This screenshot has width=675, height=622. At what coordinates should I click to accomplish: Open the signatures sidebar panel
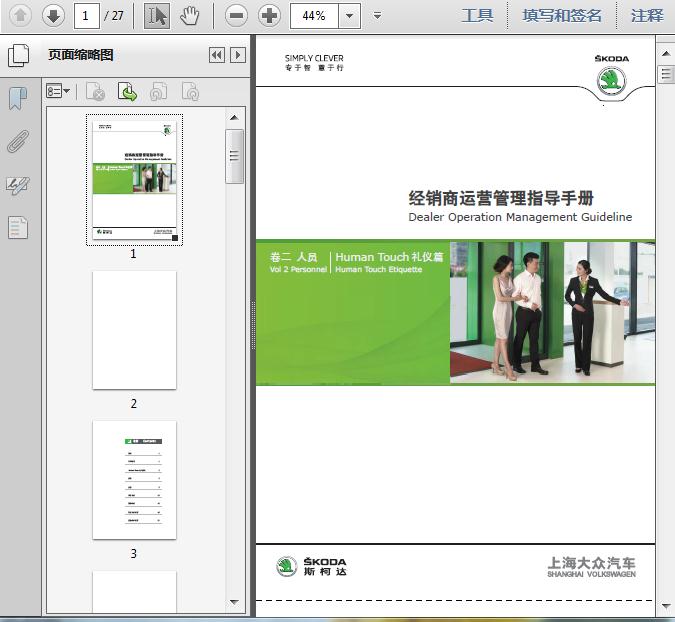click(x=18, y=185)
